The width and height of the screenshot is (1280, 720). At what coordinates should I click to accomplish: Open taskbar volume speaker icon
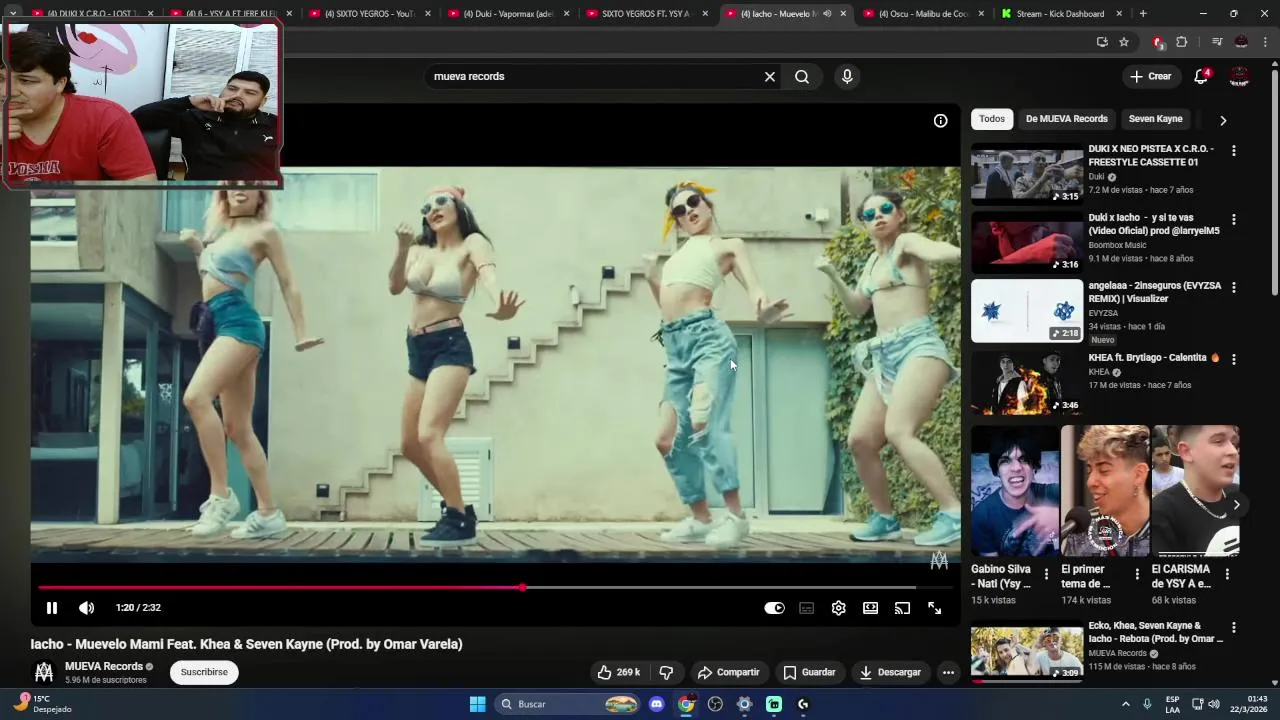[1214, 704]
